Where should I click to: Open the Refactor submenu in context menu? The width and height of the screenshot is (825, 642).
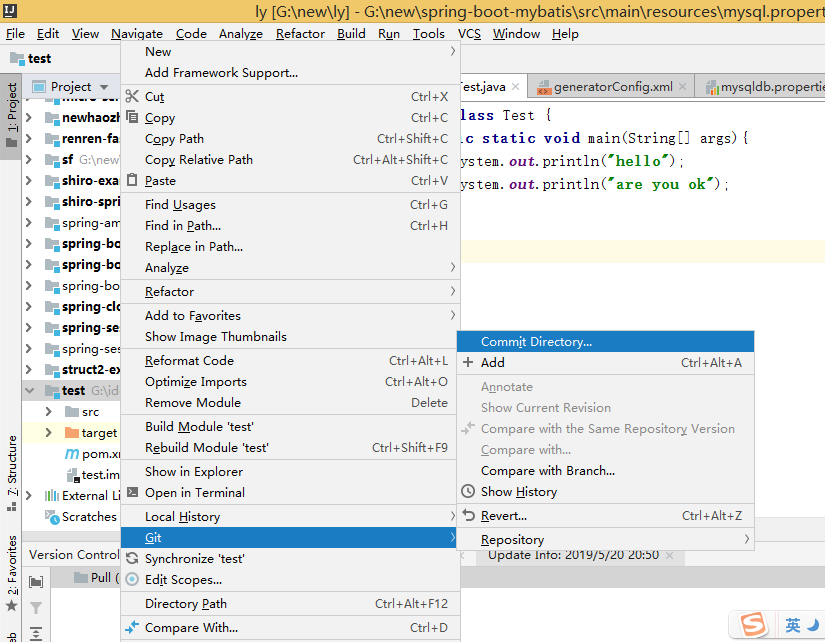click(x=290, y=292)
